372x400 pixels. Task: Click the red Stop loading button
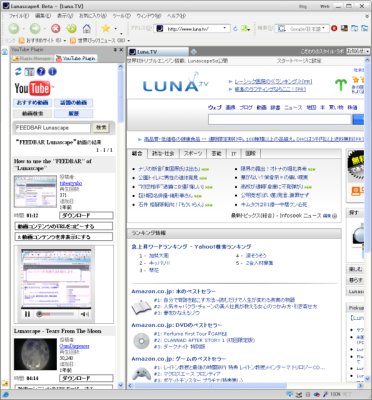[x=56, y=29]
